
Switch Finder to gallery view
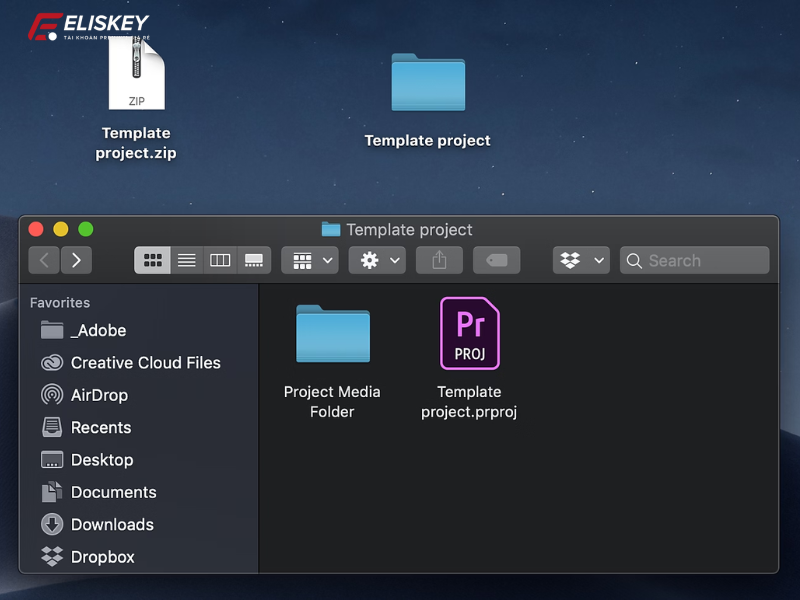(x=253, y=260)
